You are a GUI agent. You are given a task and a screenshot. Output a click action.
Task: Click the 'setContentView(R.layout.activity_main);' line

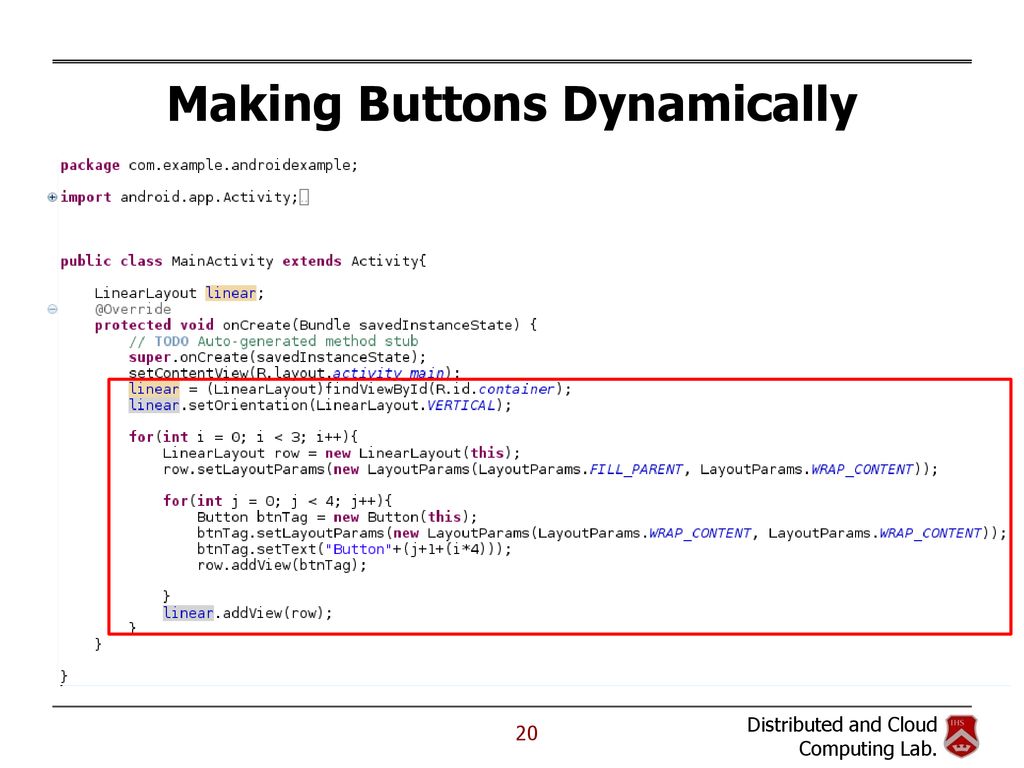[294, 373]
